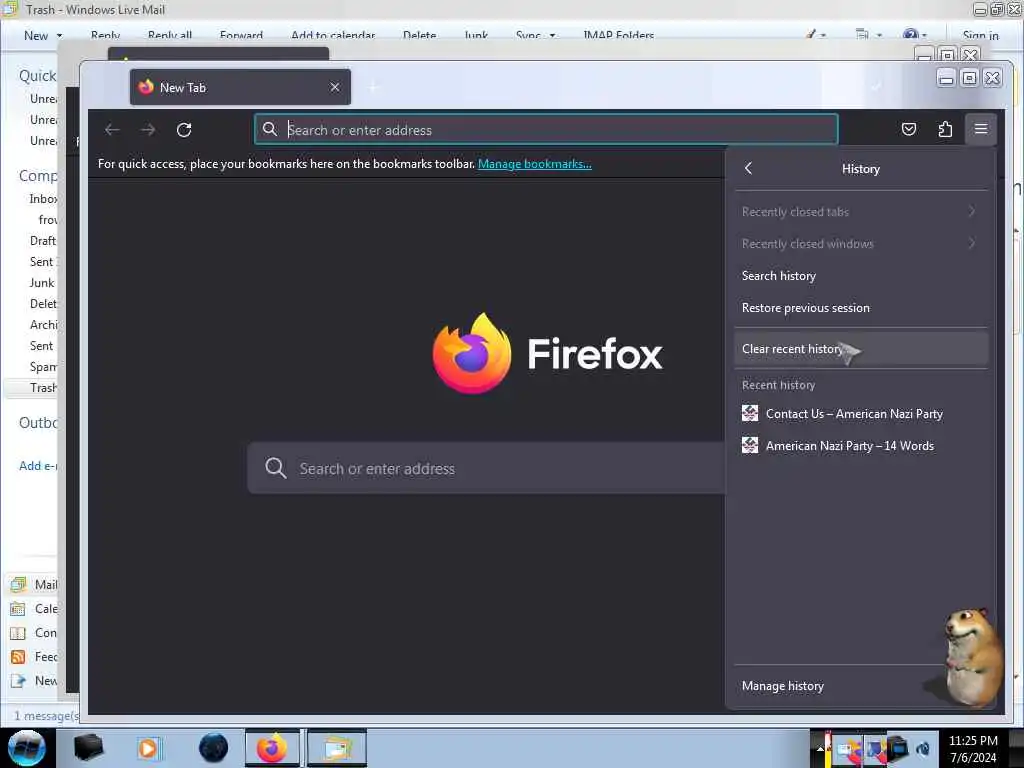Click Add to calendar in Live Mail
The width and height of the screenshot is (1024, 768).
point(333,35)
